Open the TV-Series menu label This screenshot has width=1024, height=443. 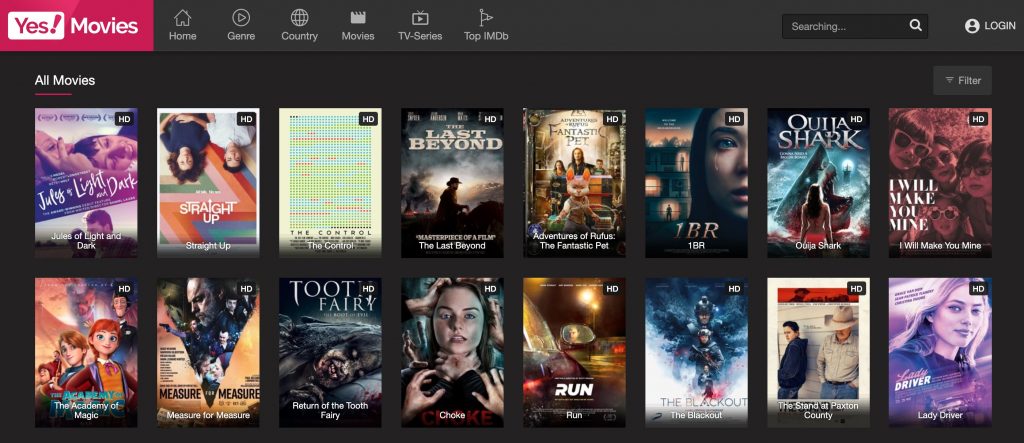(420, 36)
